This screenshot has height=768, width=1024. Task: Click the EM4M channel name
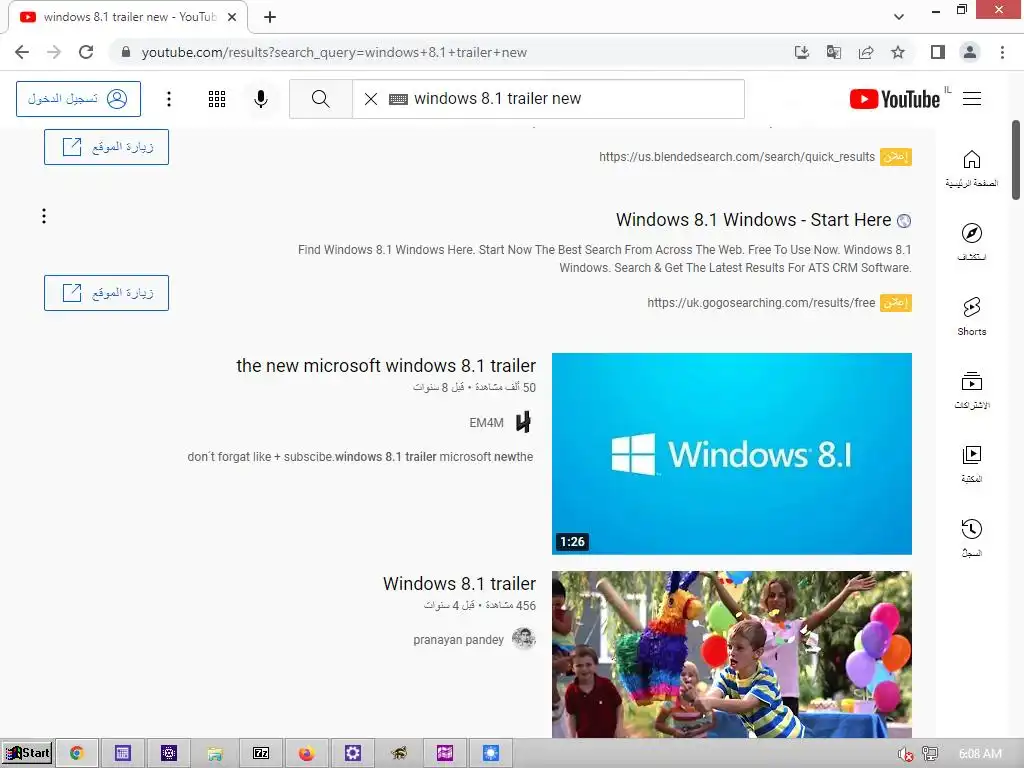click(487, 423)
